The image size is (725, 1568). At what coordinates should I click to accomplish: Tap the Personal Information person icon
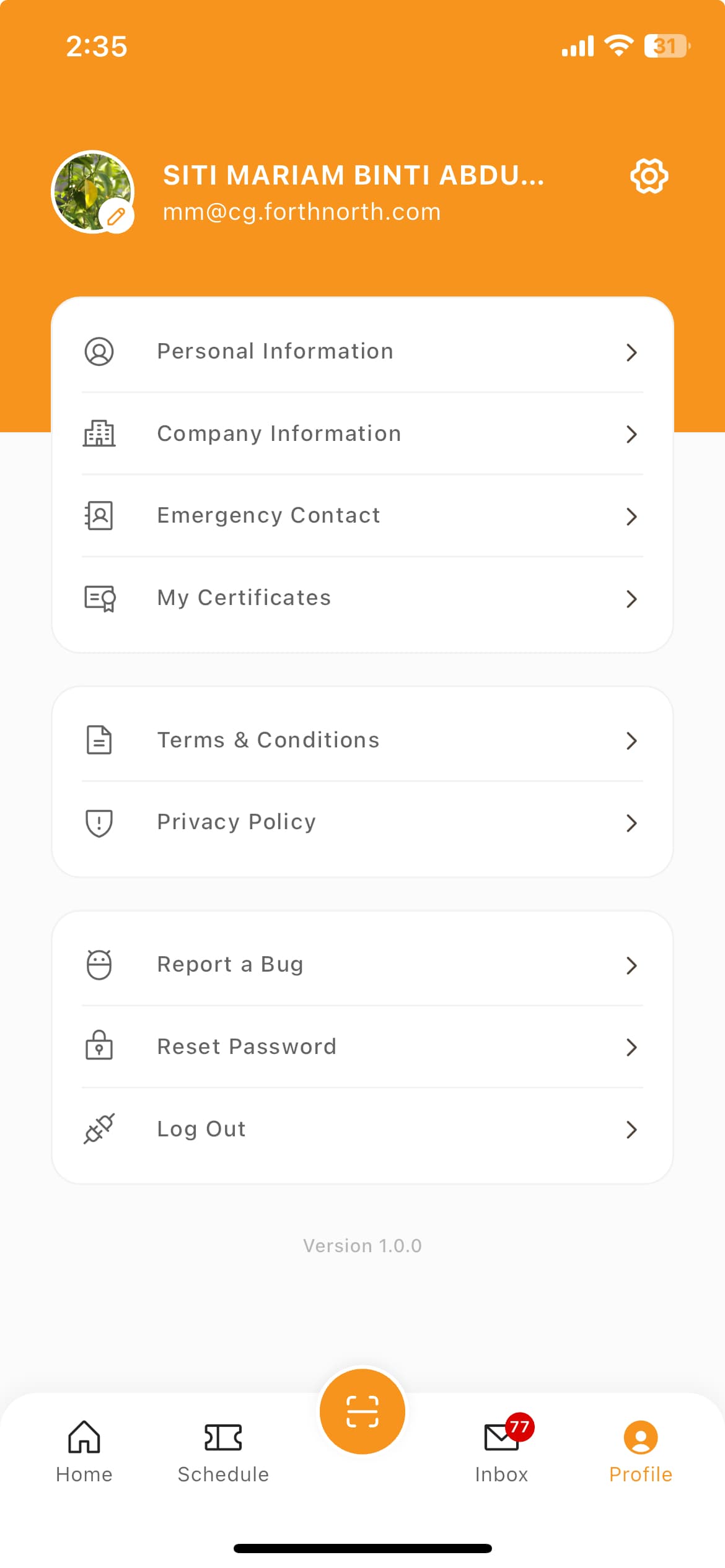99,352
